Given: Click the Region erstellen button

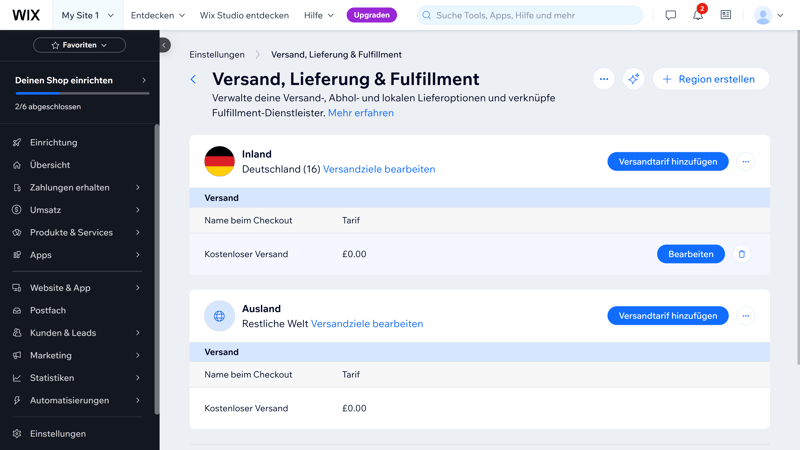Looking at the screenshot, I should [710, 79].
